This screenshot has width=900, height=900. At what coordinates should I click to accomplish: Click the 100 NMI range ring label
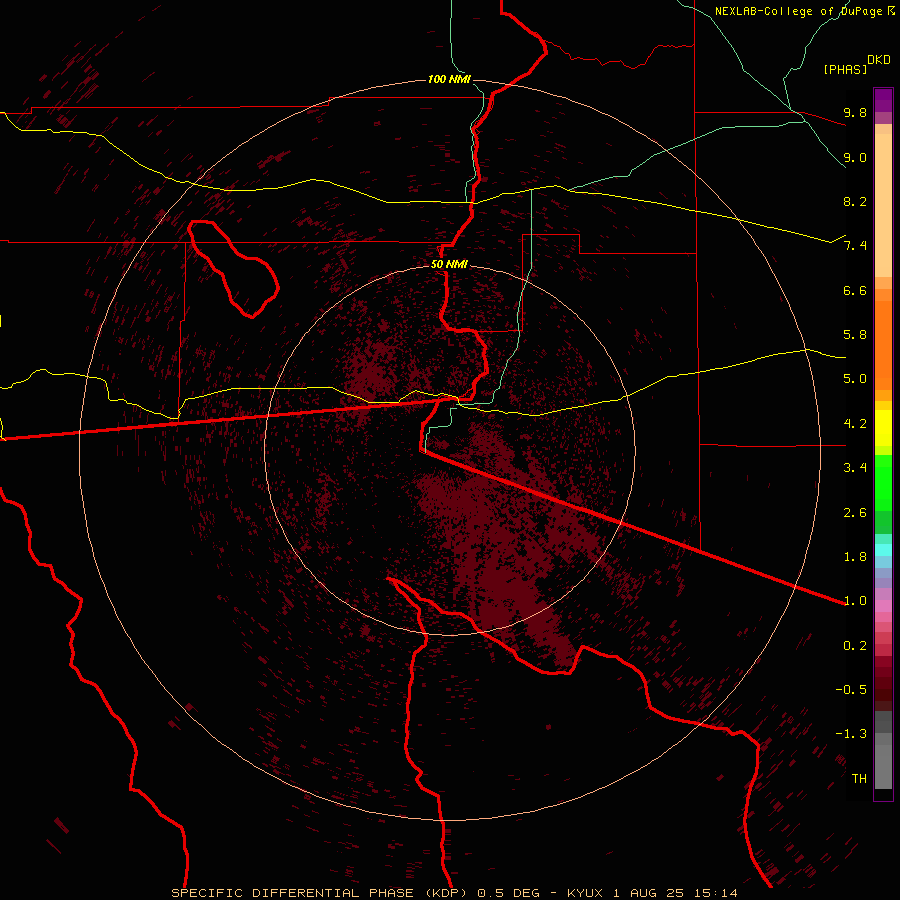tap(449, 79)
